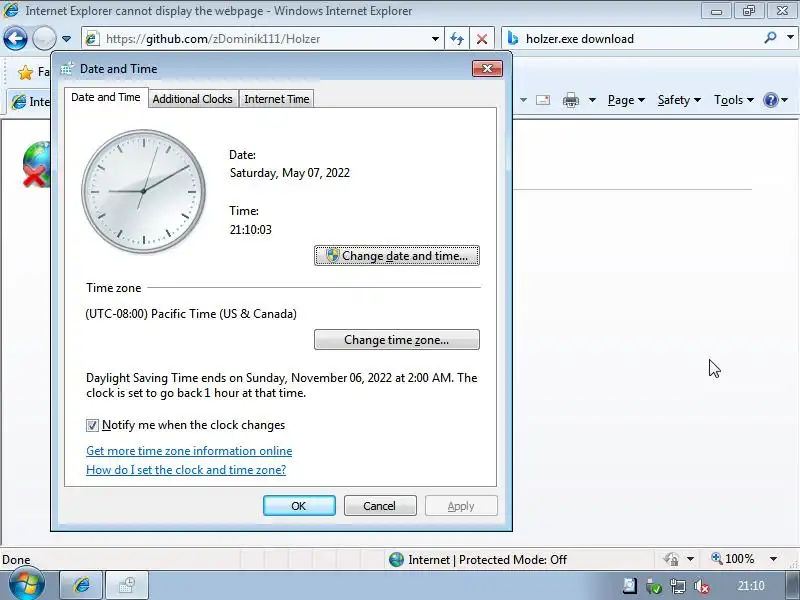Click the disabled Apply button

click(x=461, y=506)
